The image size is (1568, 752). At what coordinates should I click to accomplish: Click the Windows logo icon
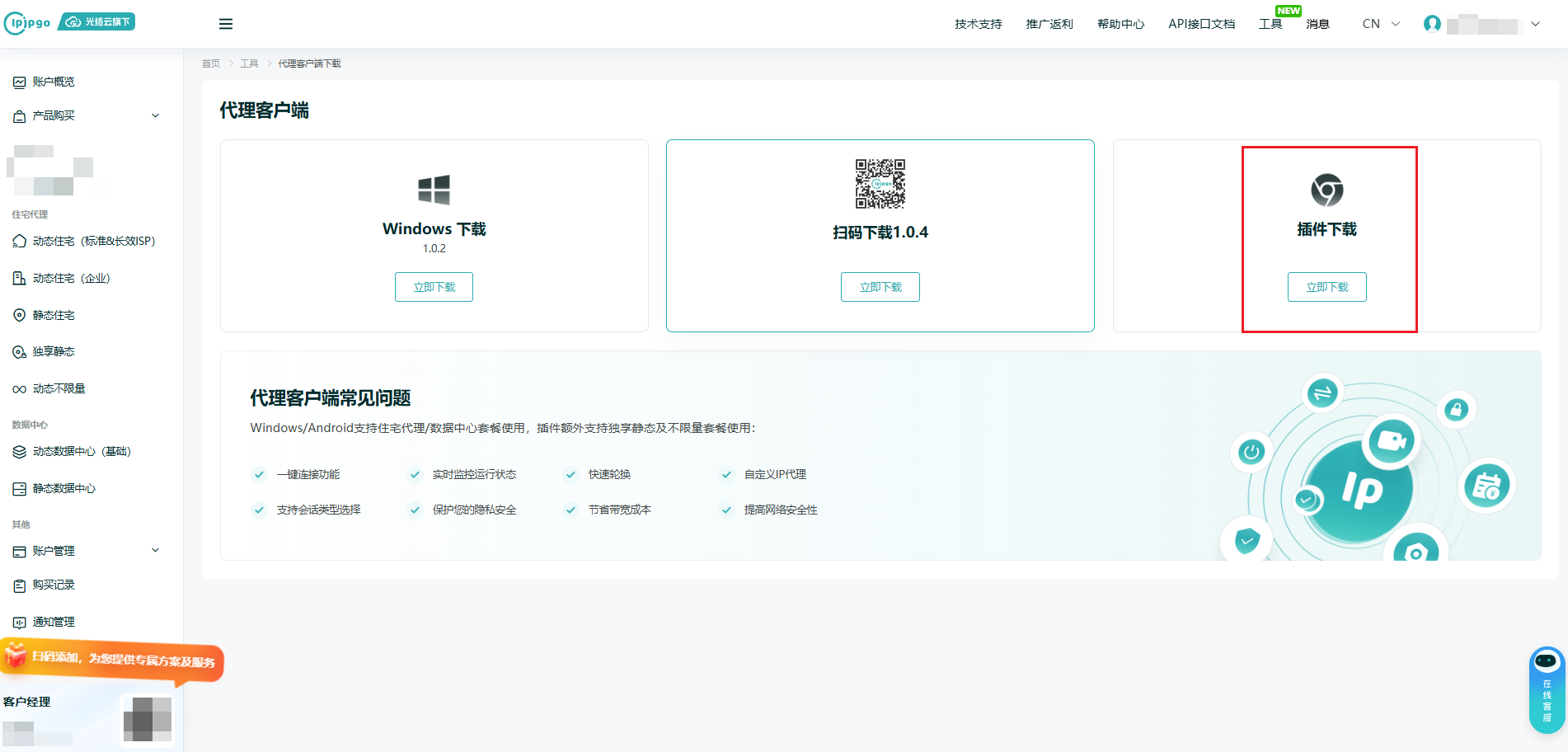pos(434,190)
